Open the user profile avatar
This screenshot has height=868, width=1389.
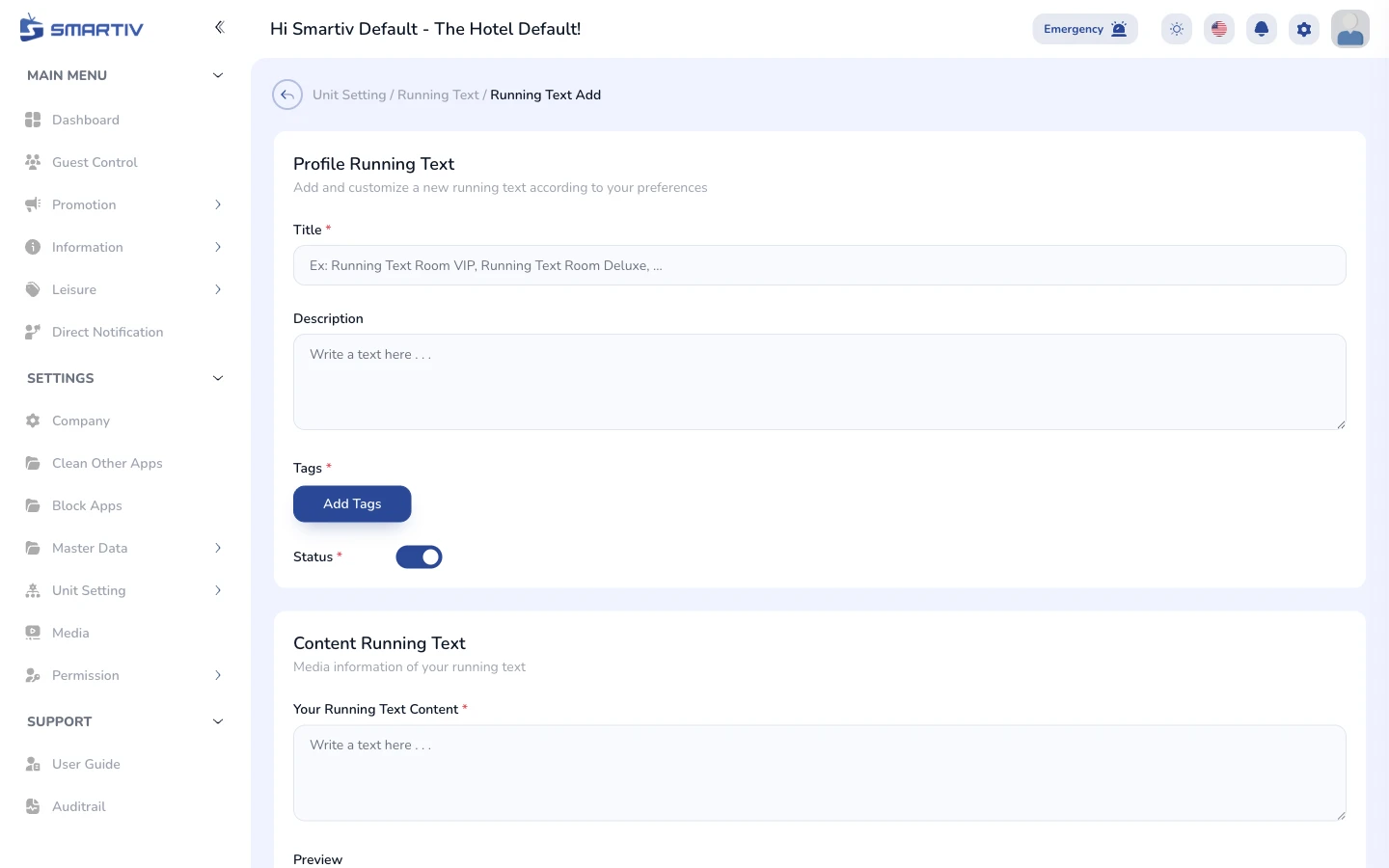pos(1350,29)
